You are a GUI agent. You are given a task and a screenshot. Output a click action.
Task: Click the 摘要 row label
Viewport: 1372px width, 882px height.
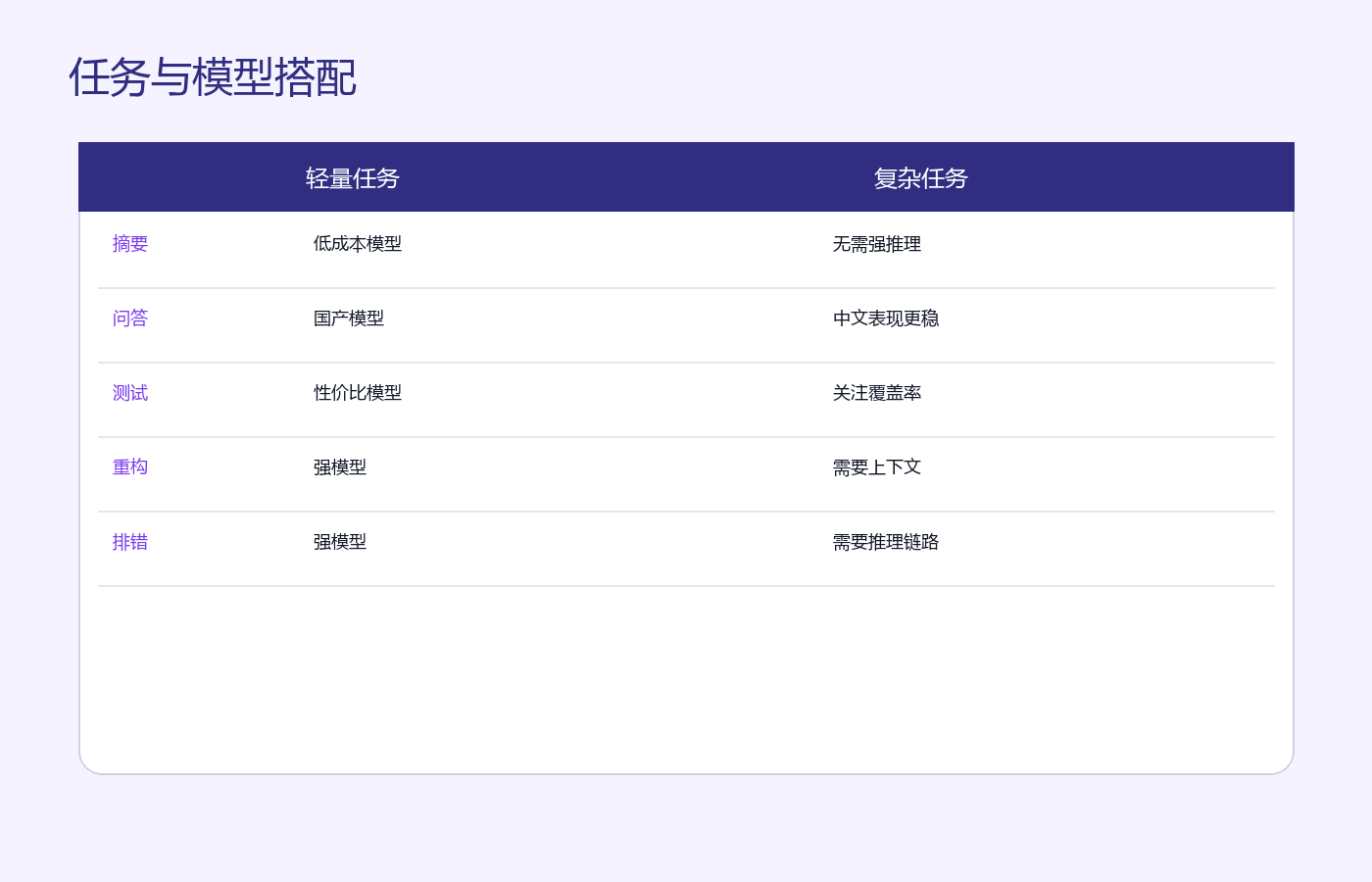(130, 244)
